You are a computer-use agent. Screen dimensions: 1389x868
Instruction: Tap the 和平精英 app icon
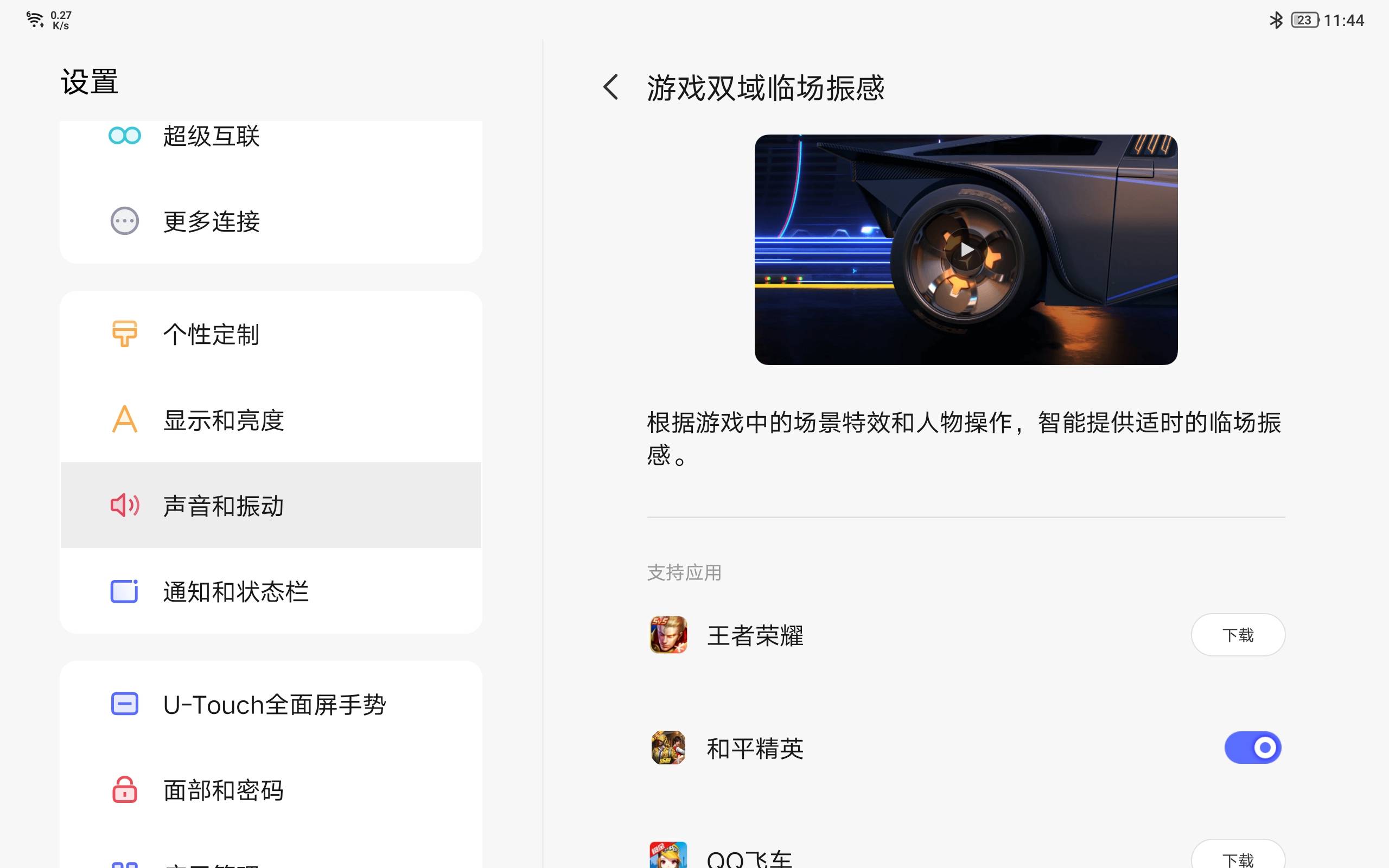click(668, 748)
